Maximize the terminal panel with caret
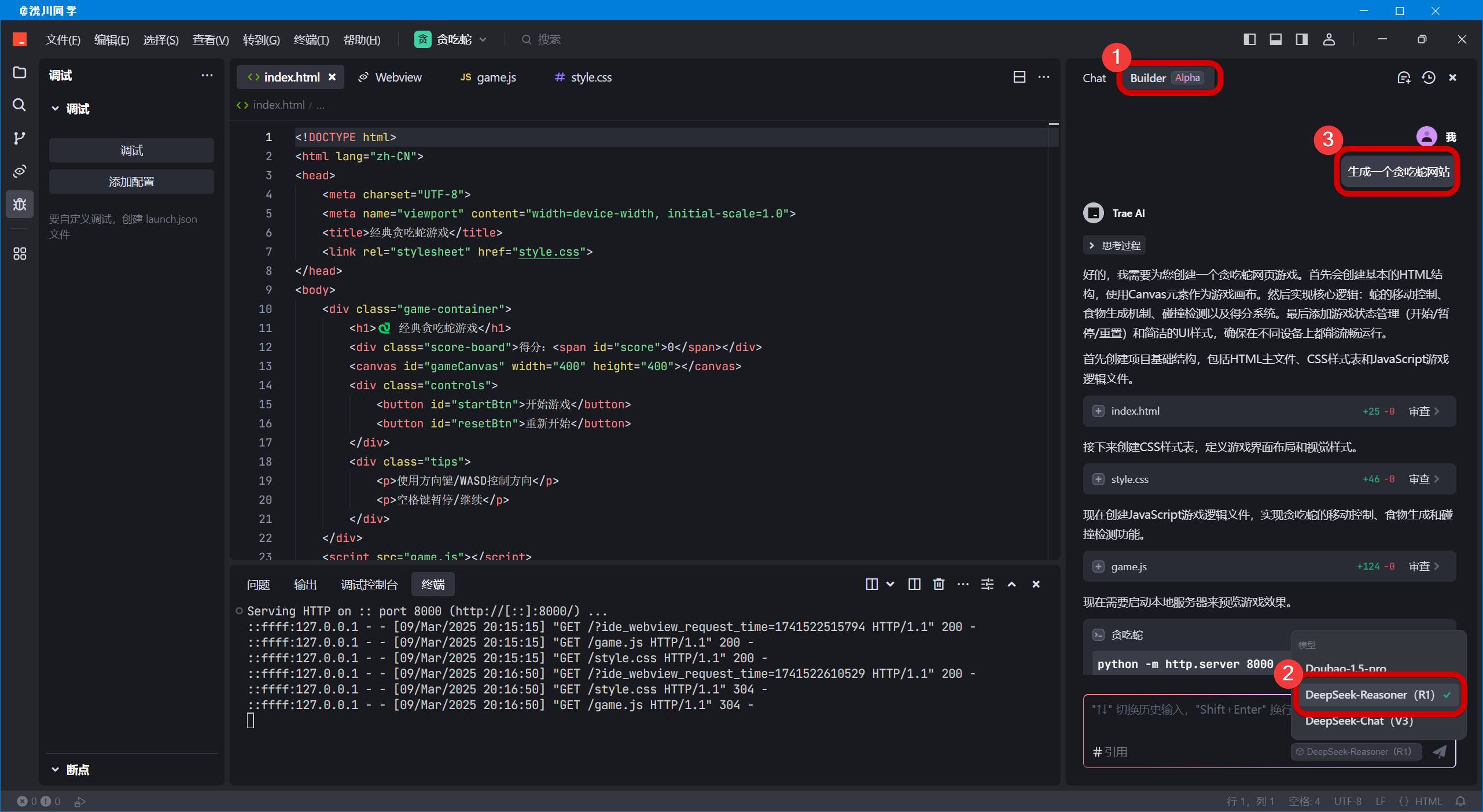The width and height of the screenshot is (1483, 812). tap(1011, 584)
